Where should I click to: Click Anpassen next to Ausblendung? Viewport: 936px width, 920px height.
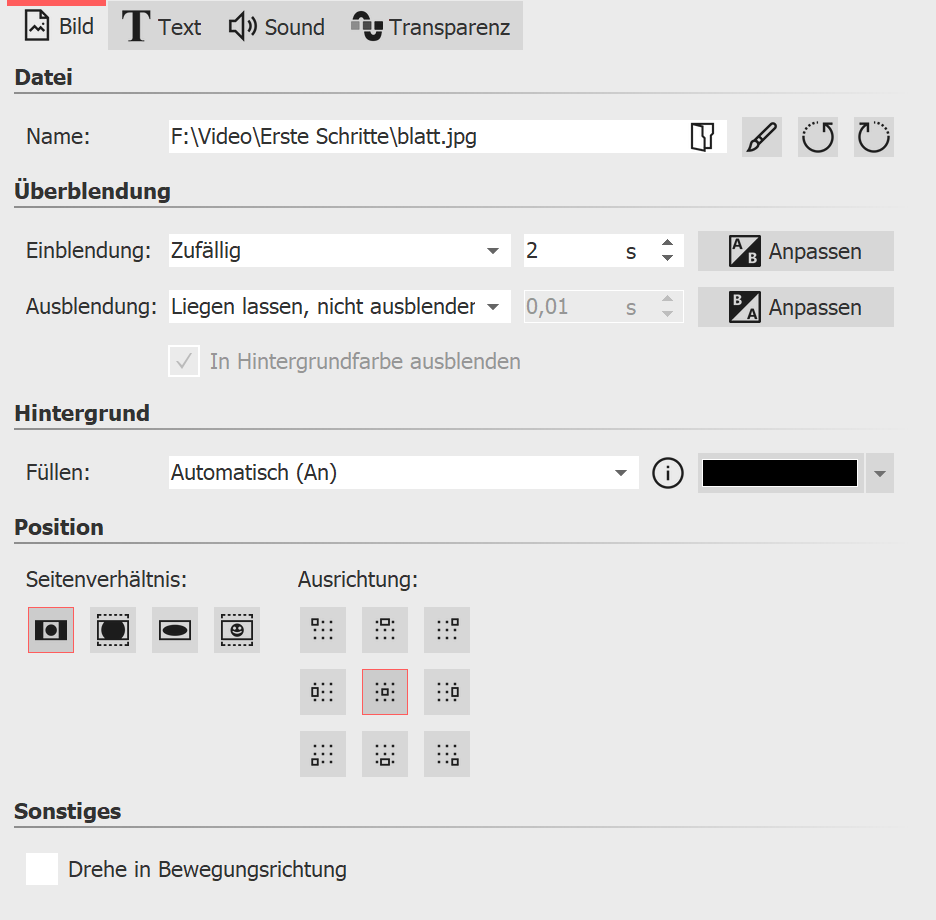795,306
